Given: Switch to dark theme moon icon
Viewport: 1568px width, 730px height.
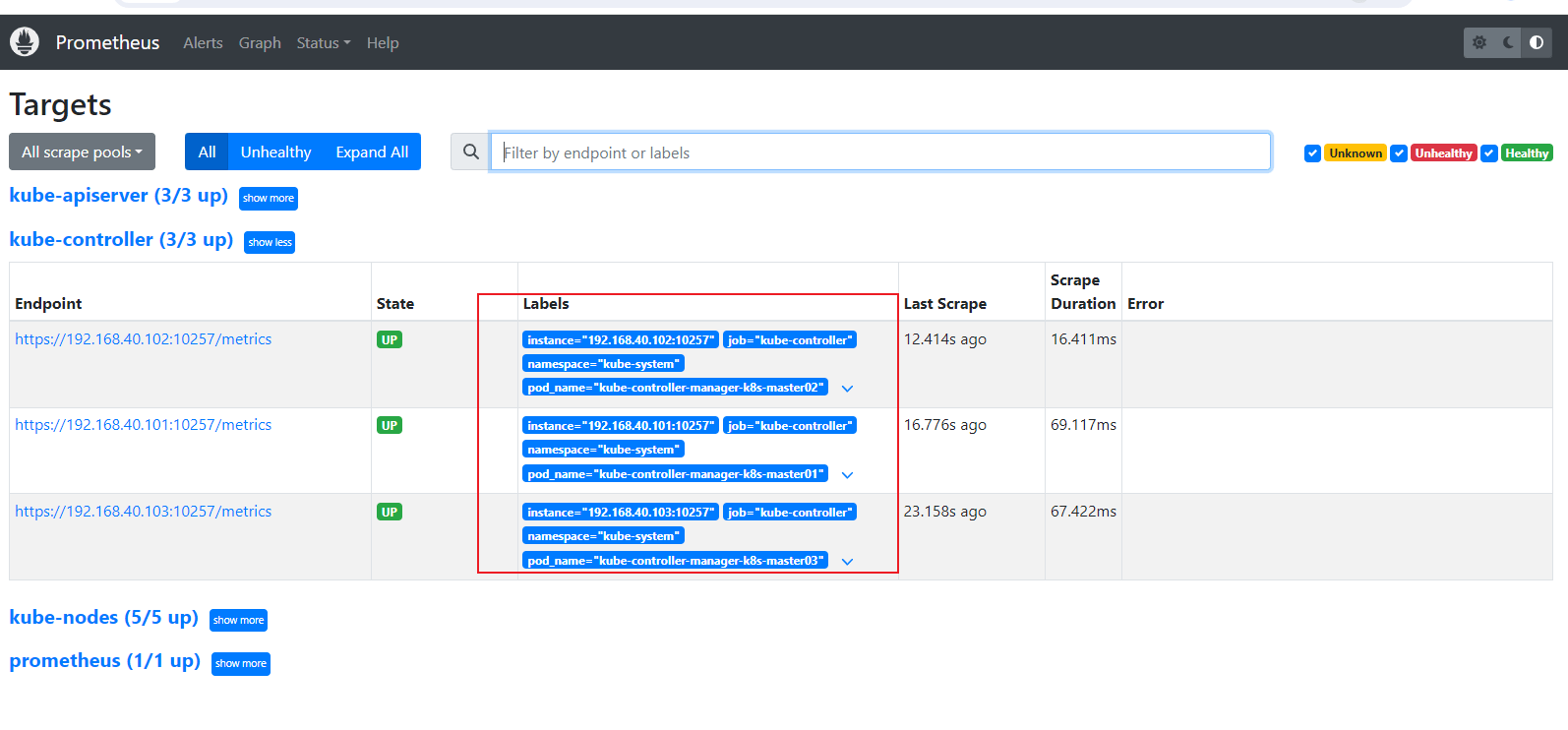Looking at the screenshot, I should tap(1508, 42).
